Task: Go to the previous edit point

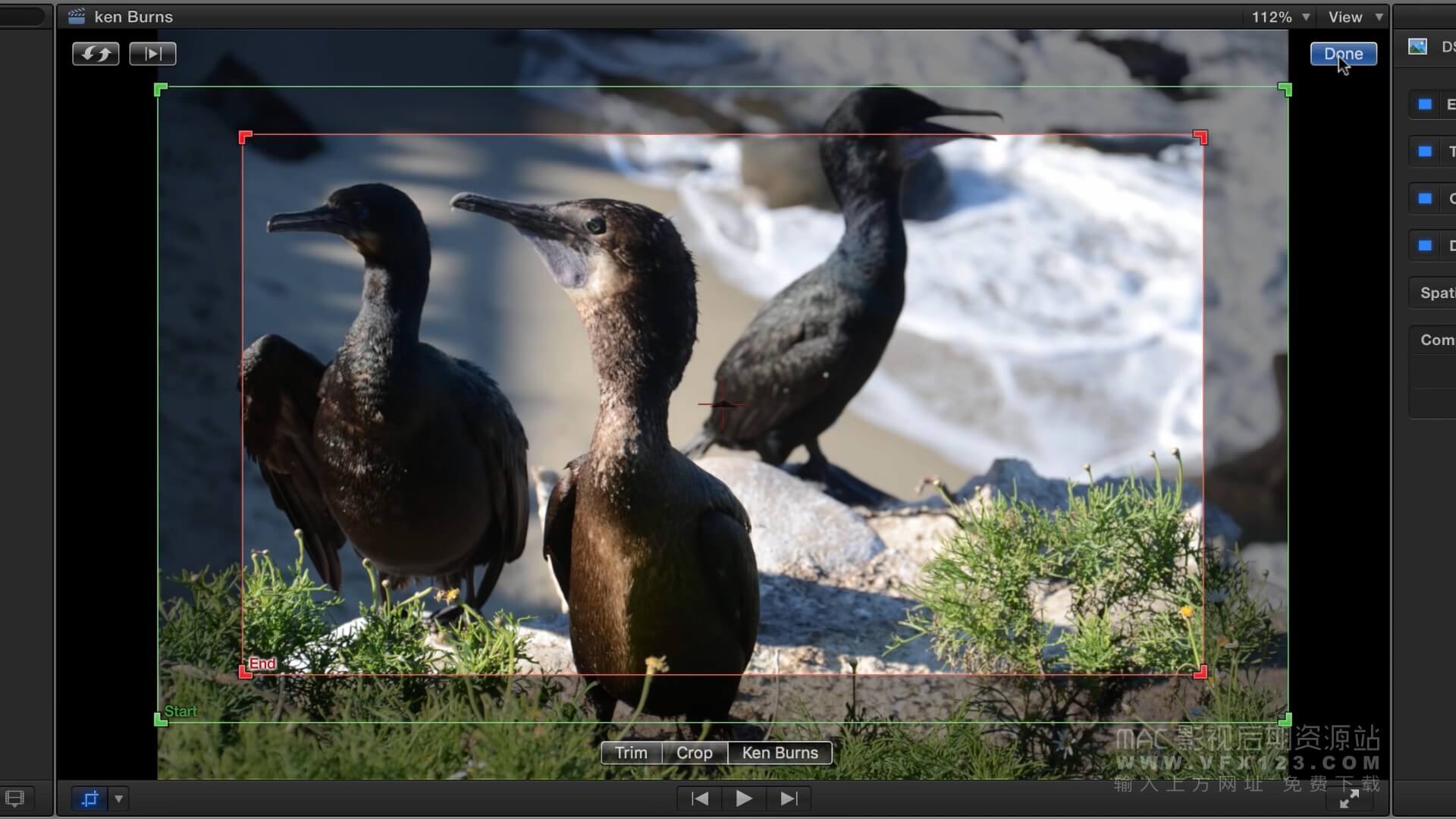Action: tap(700, 799)
